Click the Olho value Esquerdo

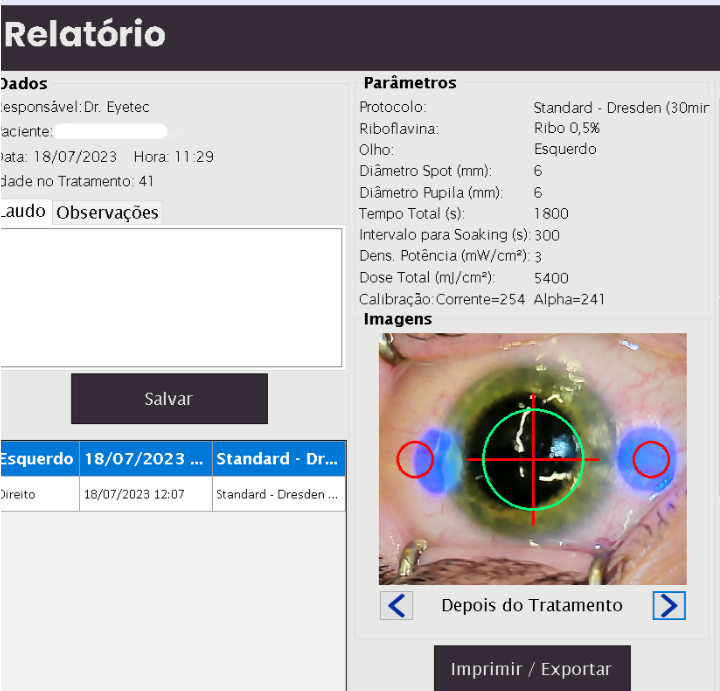tap(565, 149)
